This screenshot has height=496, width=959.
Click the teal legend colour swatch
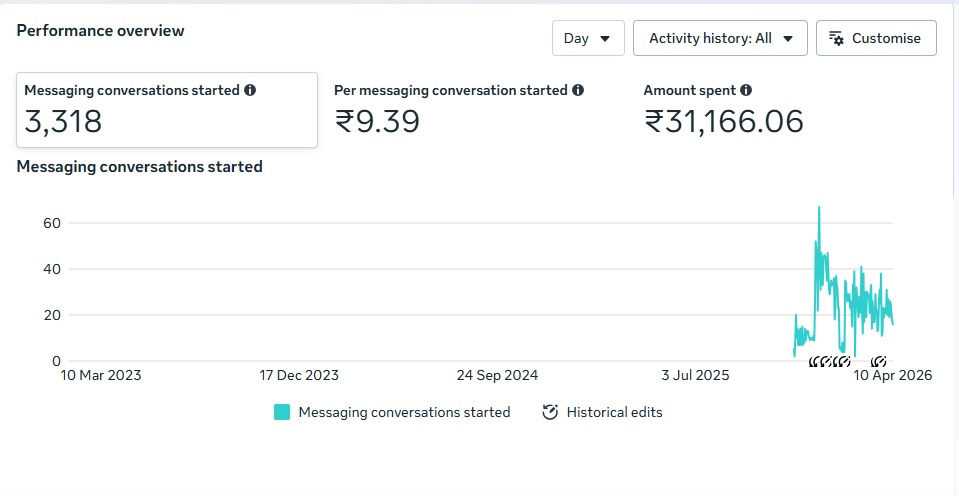coord(282,412)
